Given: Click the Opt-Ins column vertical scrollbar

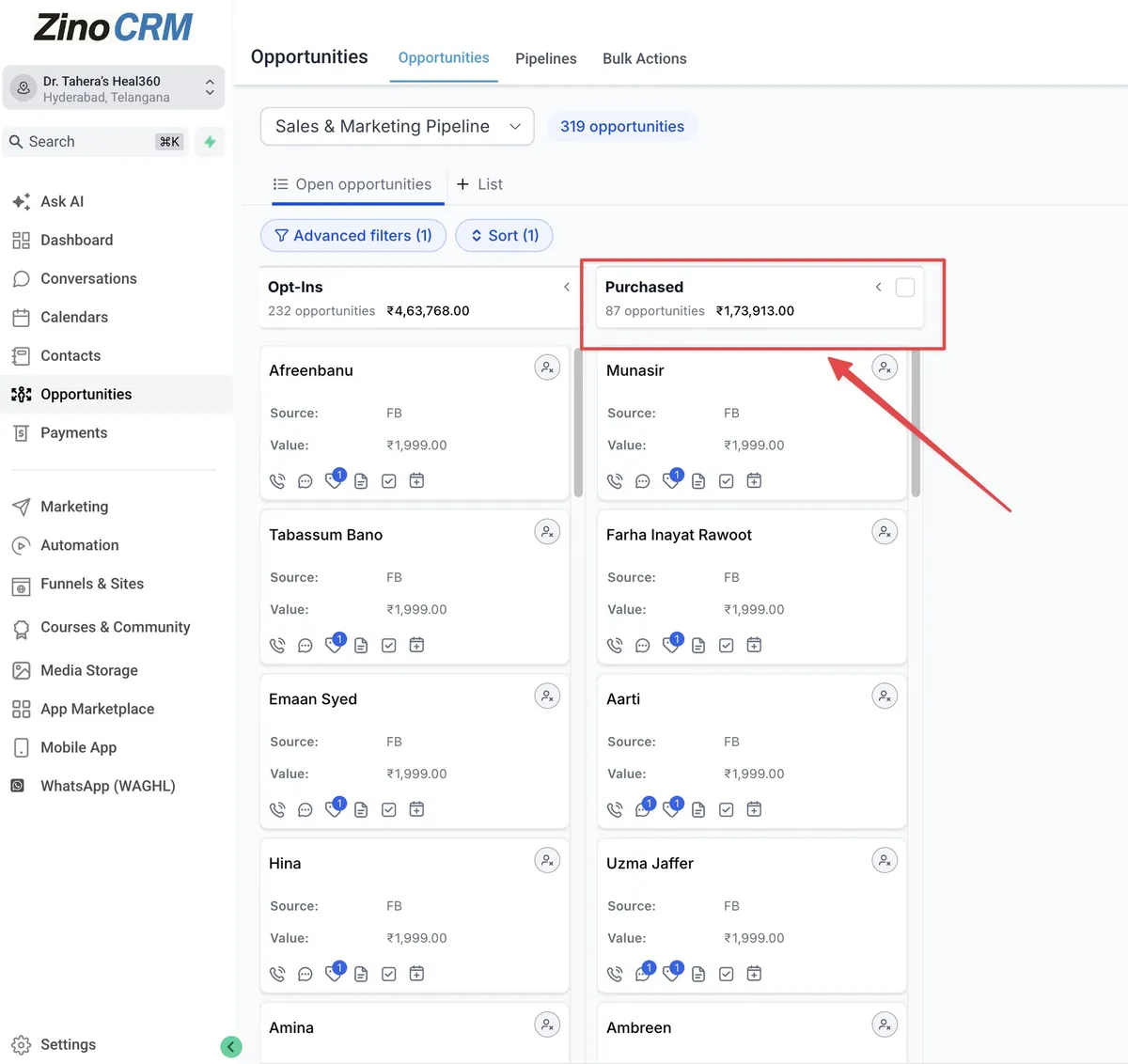Looking at the screenshot, I should coord(578,421).
